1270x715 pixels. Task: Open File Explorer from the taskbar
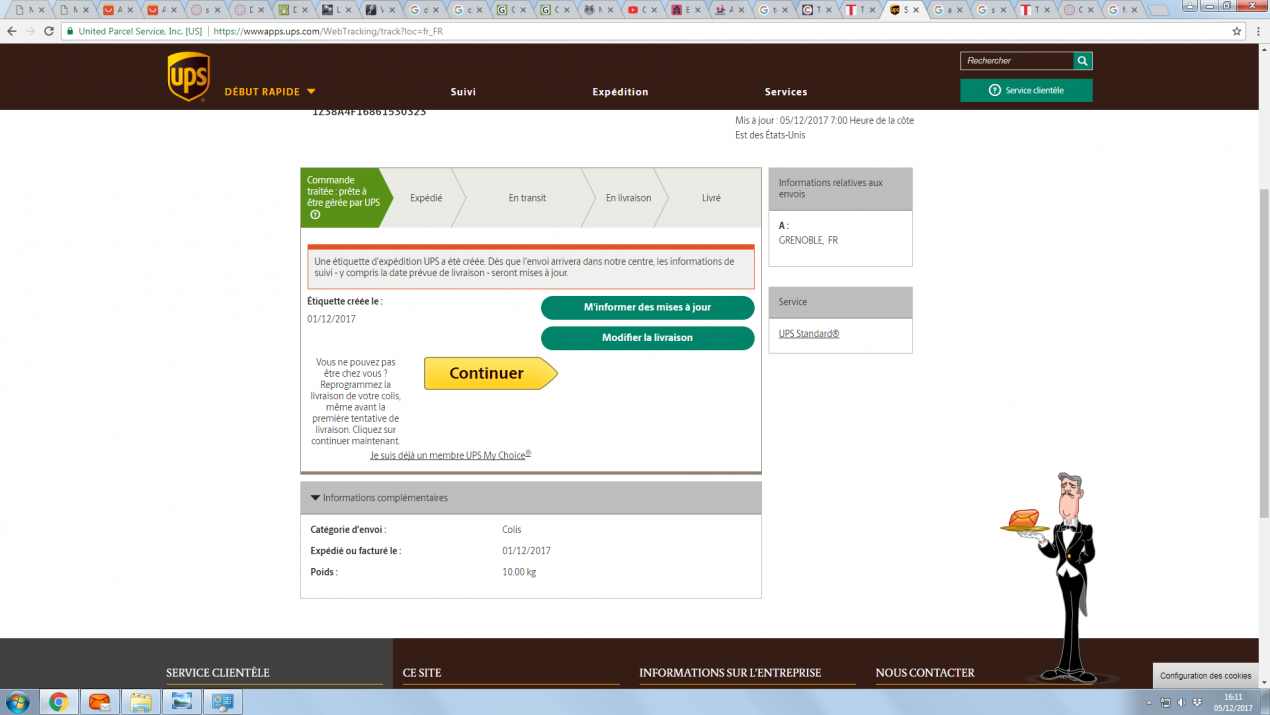(140, 702)
